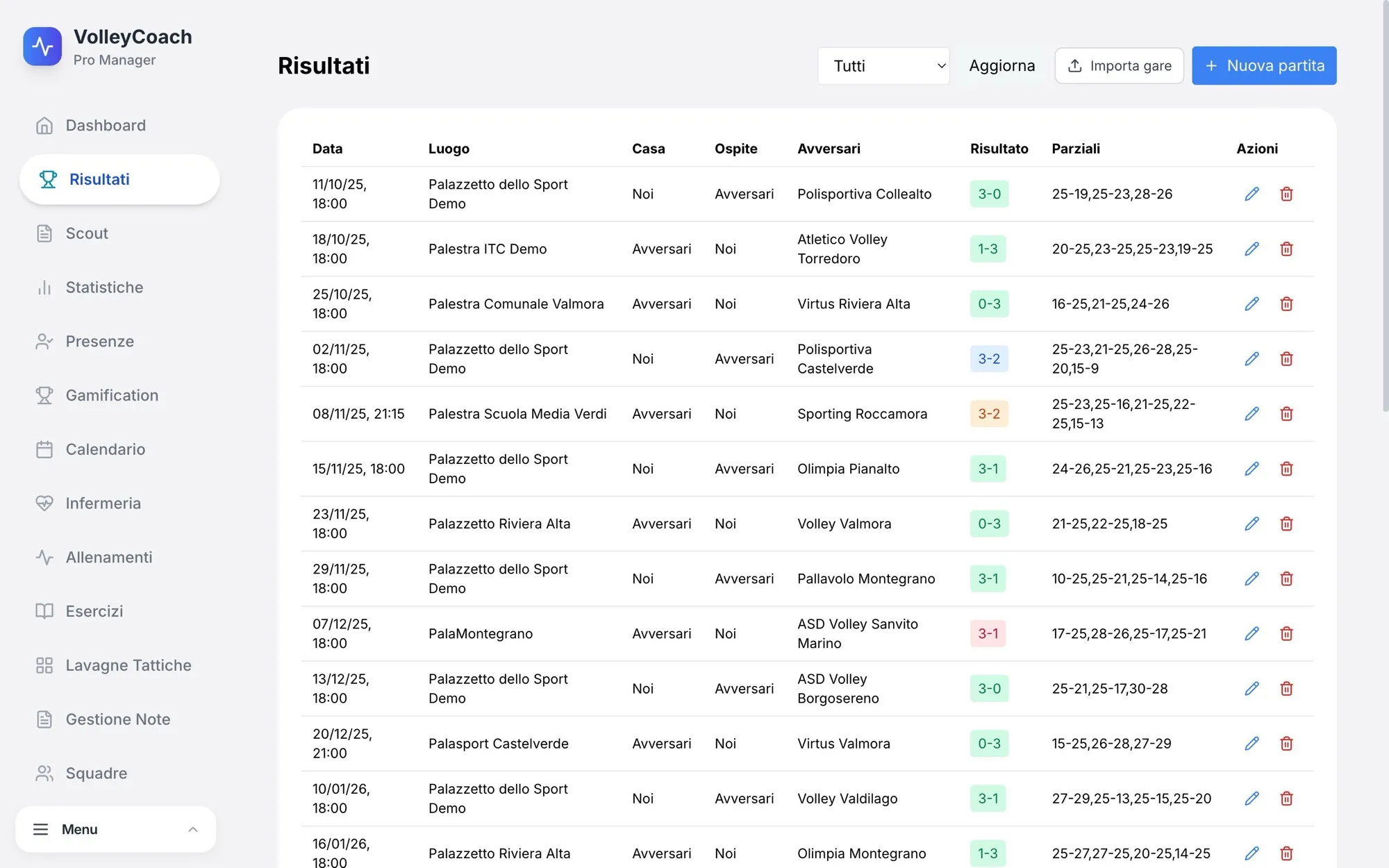Image resolution: width=1389 pixels, height=868 pixels.
Task: Open the Esercizi section
Action: click(x=119, y=611)
